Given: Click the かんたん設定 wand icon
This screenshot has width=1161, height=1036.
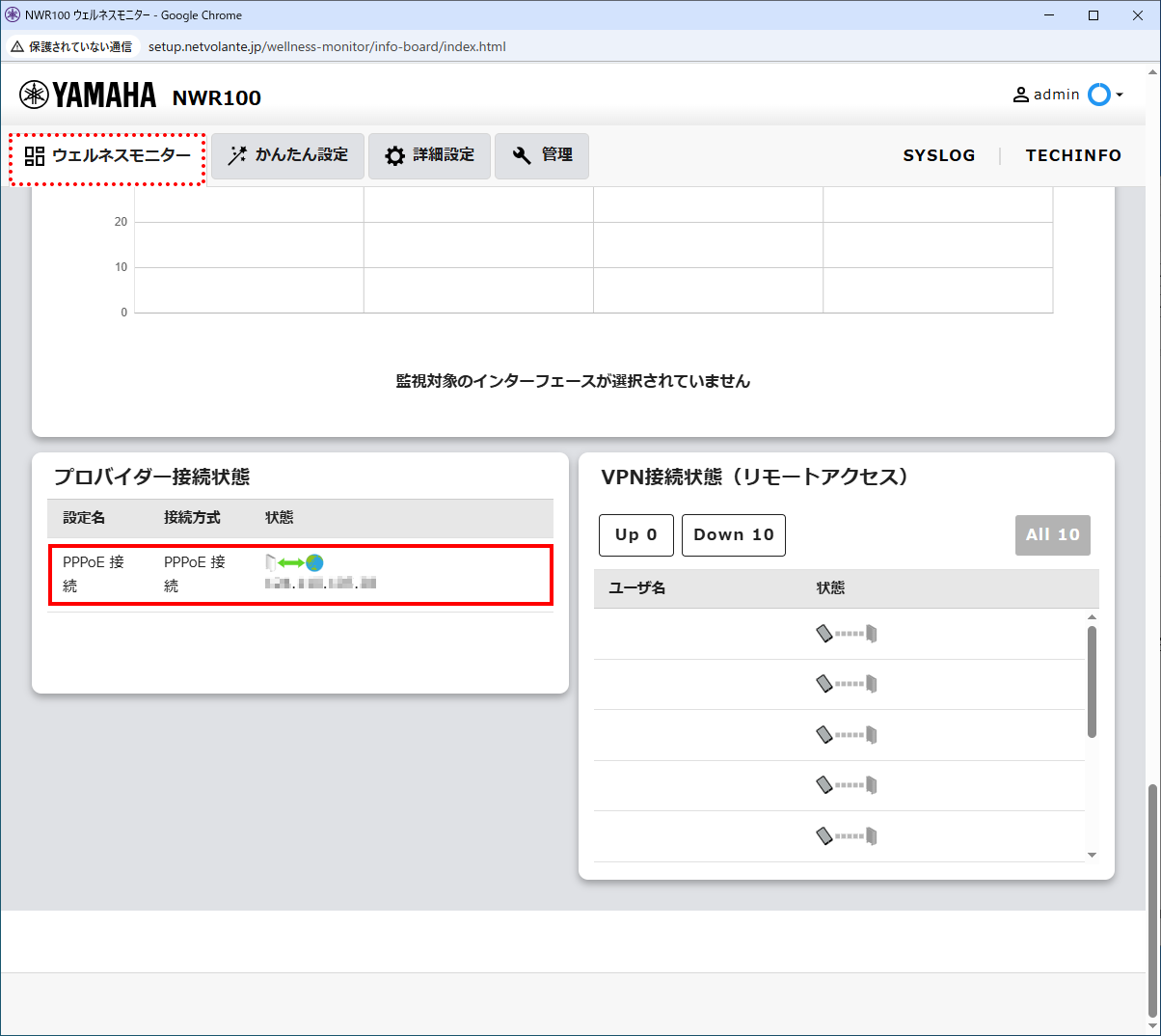Looking at the screenshot, I should pyautogui.click(x=237, y=155).
